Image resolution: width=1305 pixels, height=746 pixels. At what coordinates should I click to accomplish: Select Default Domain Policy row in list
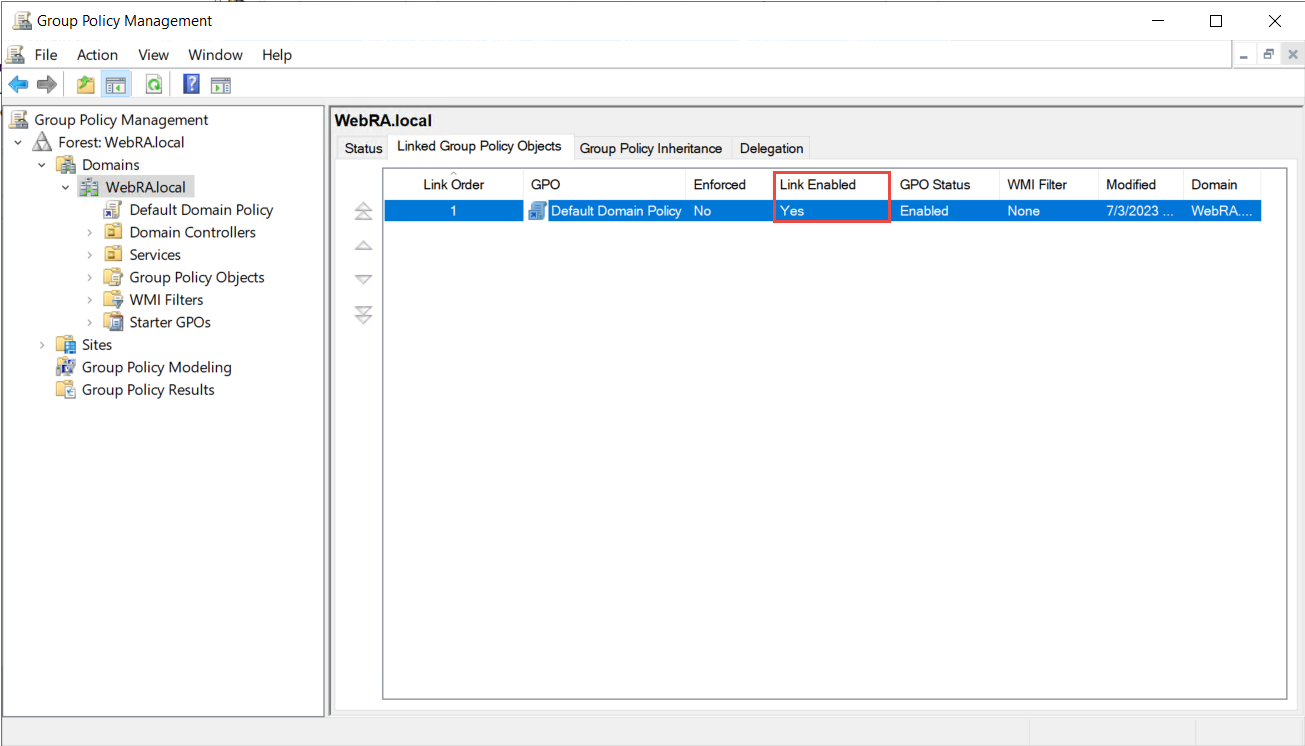tap(615, 211)
